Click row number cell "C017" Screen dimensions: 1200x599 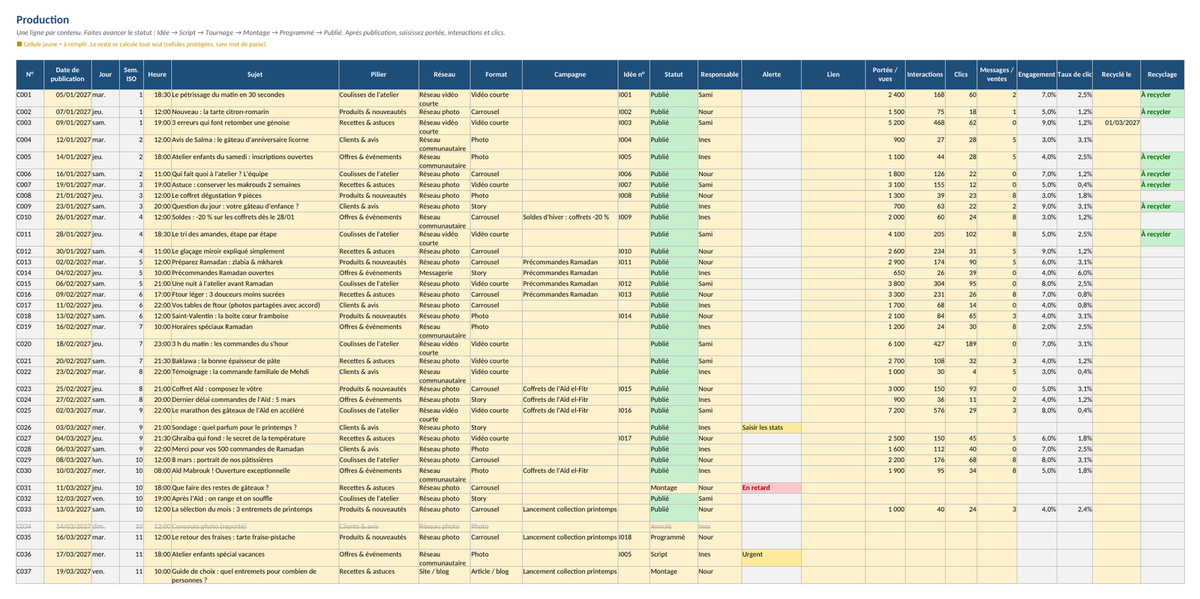click(x=29, y=305)
